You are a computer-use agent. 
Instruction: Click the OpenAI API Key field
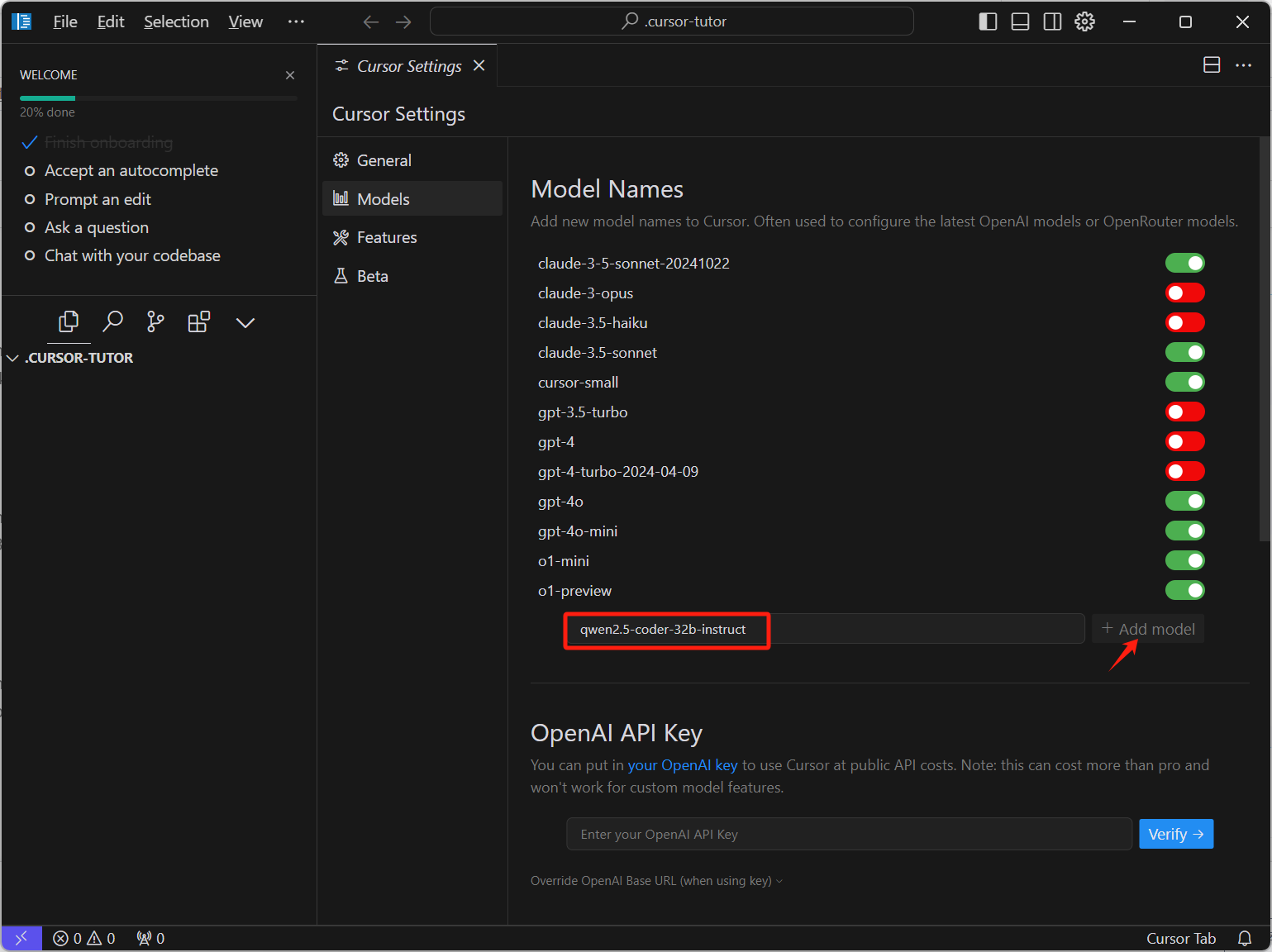point(849,834)
